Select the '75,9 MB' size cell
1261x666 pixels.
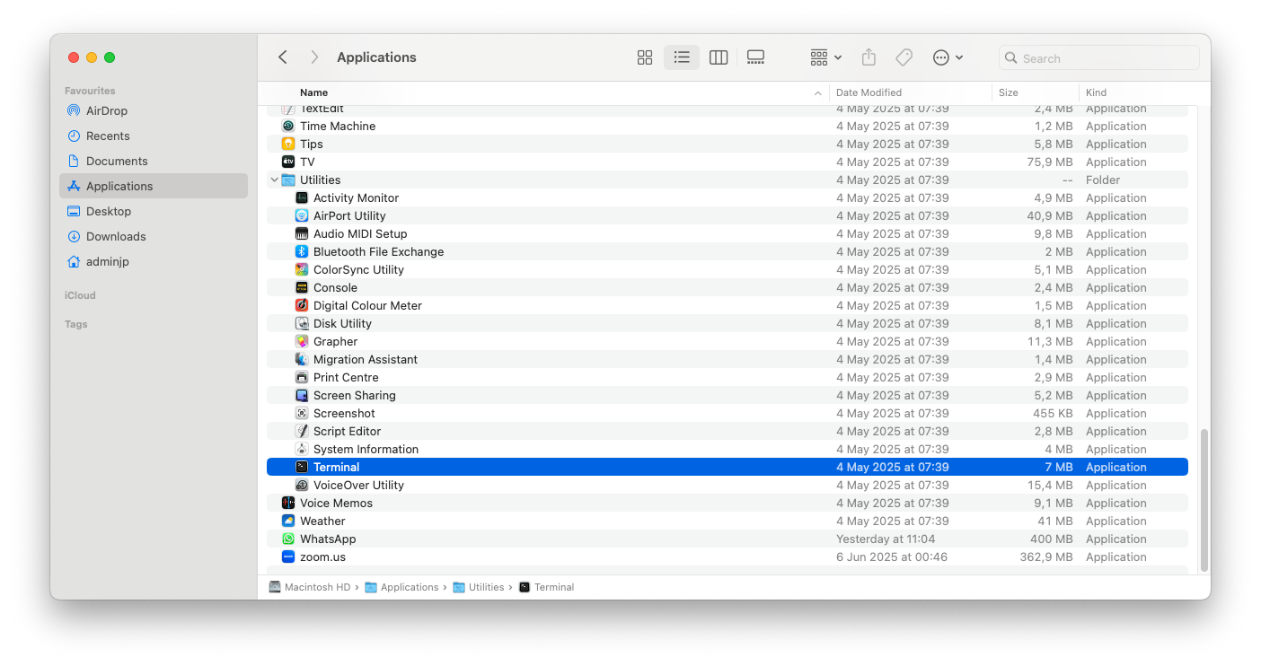click(x=1050, y=162)
